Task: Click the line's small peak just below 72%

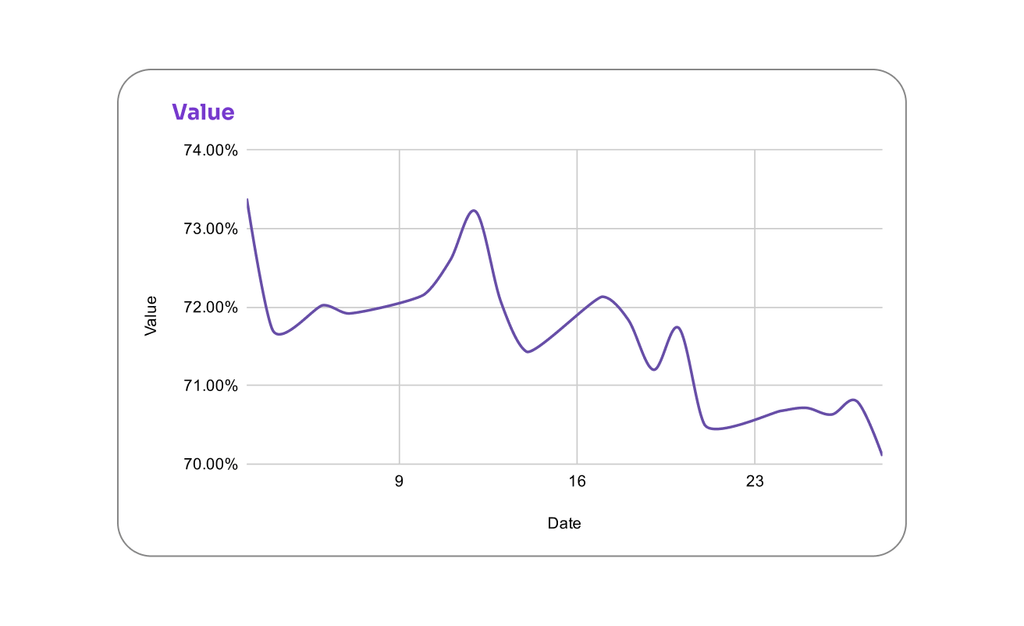Action: pos(677,327)
